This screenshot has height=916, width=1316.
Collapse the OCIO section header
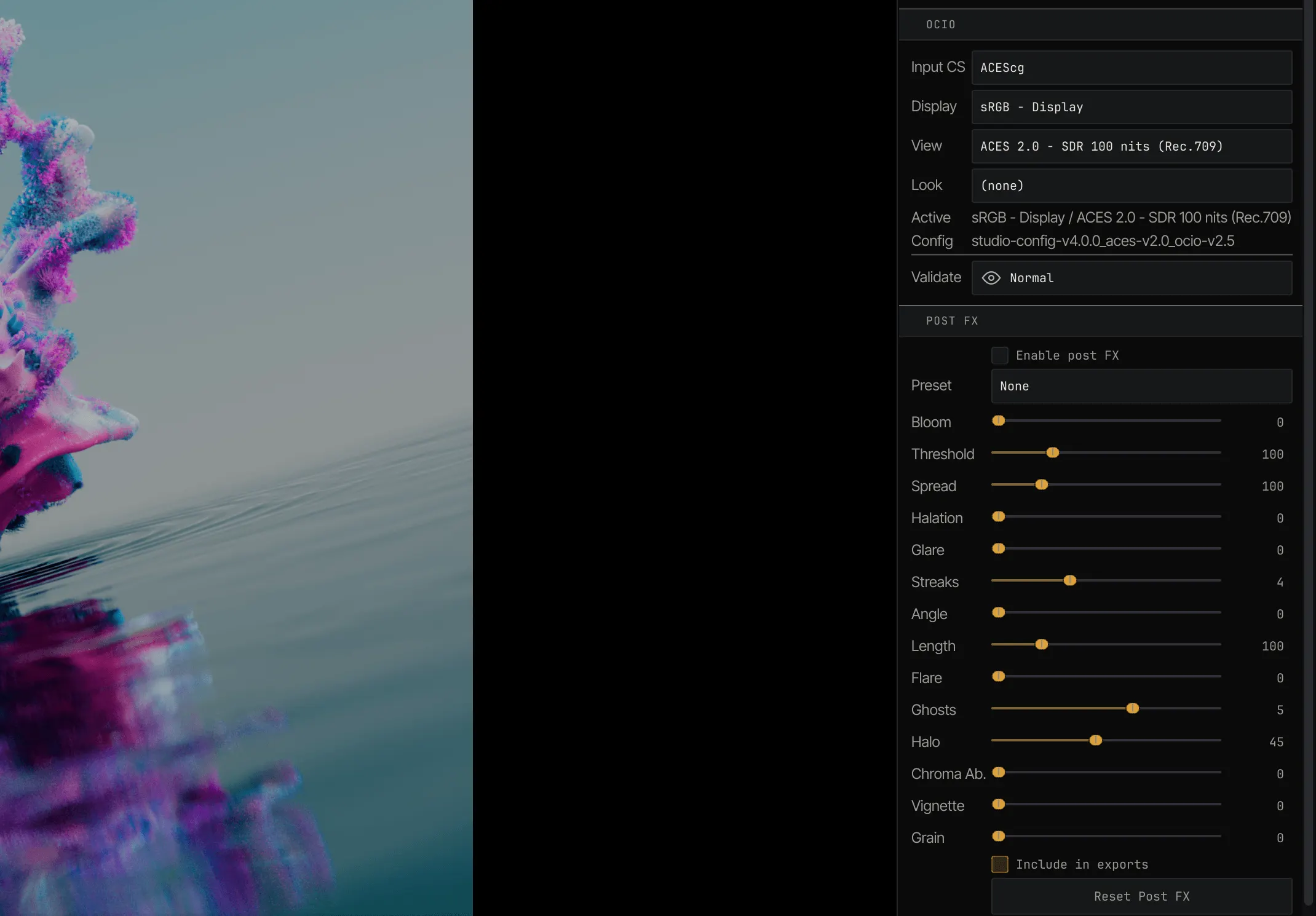pyautogui.click(x=1100, y=25)
